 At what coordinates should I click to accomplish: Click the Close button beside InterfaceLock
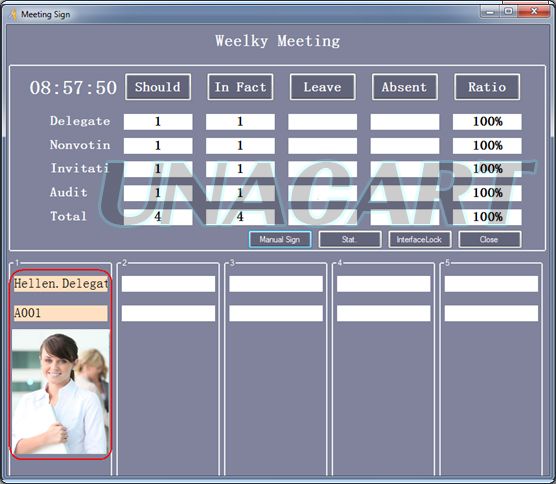(490, 239)
